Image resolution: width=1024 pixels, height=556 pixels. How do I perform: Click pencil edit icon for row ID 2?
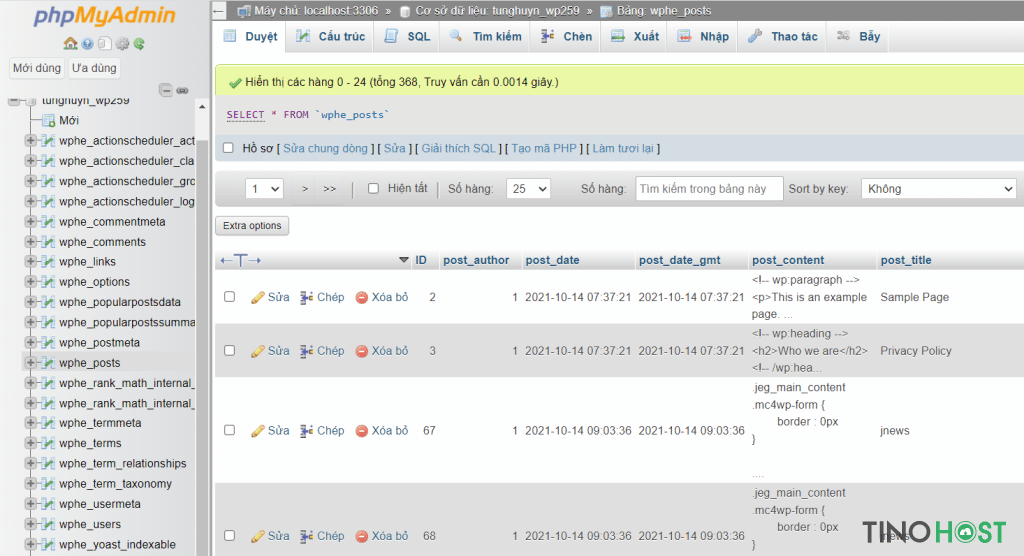[x=257, y=297]
